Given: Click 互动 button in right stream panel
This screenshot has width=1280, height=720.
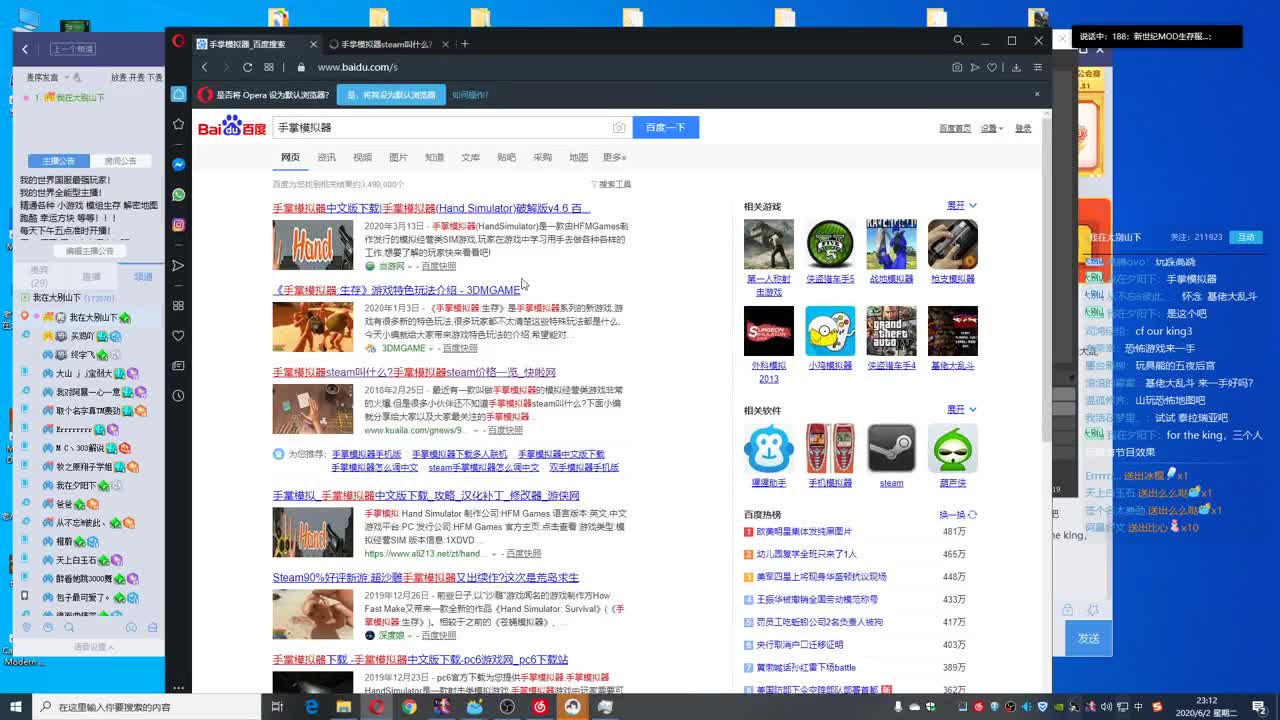Looking at the screenshot, I should [x=1246, y=237].
